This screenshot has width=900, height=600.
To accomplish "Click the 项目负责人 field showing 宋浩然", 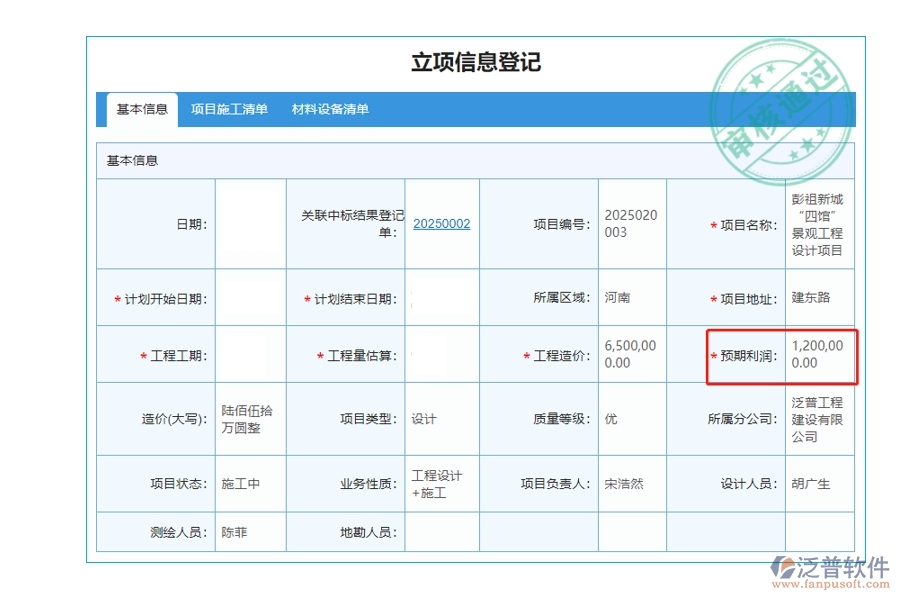I will click(x=631, y=483).
